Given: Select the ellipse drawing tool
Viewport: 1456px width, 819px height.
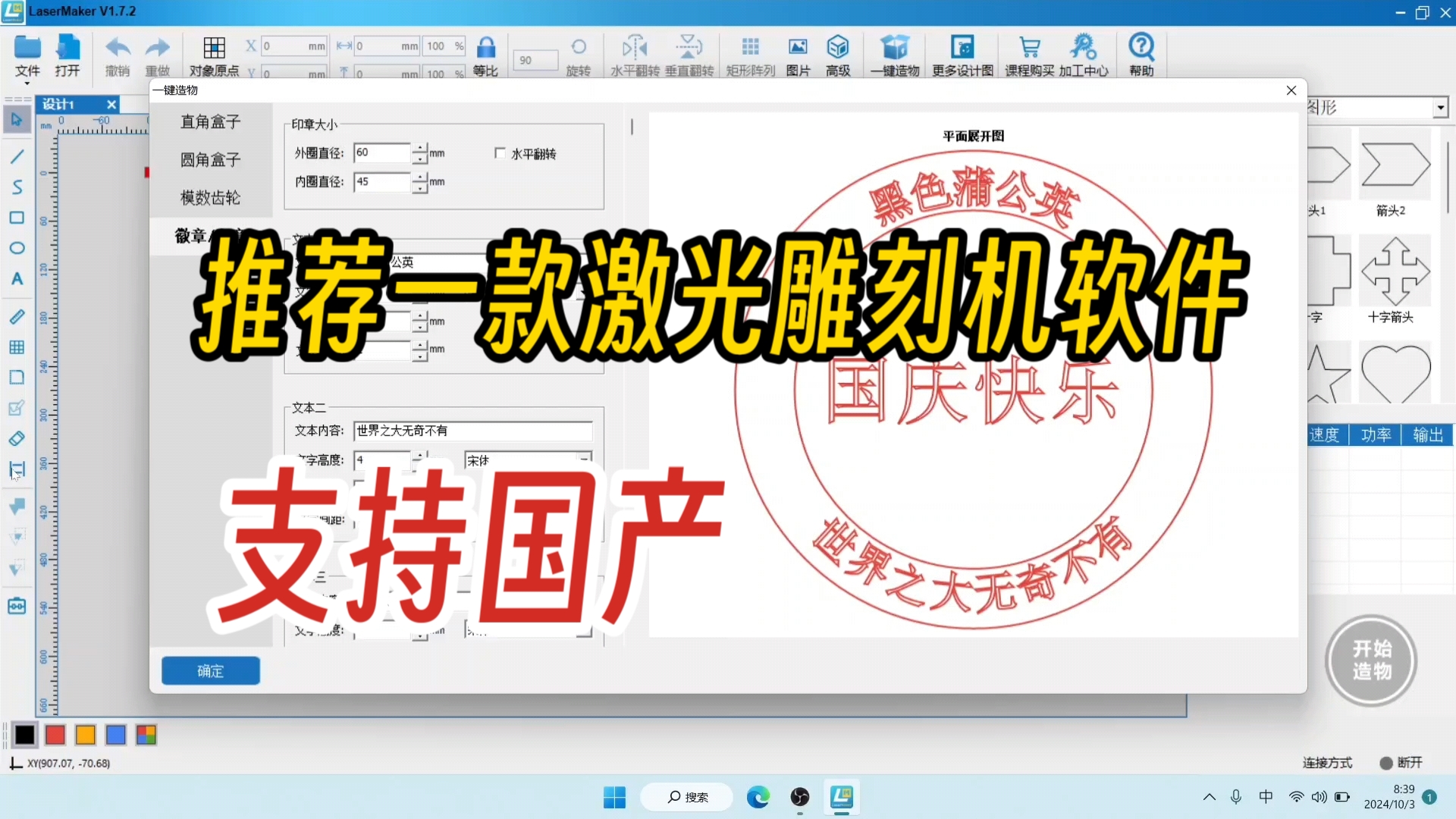Looking at the screenshot, I should (17, 248).
